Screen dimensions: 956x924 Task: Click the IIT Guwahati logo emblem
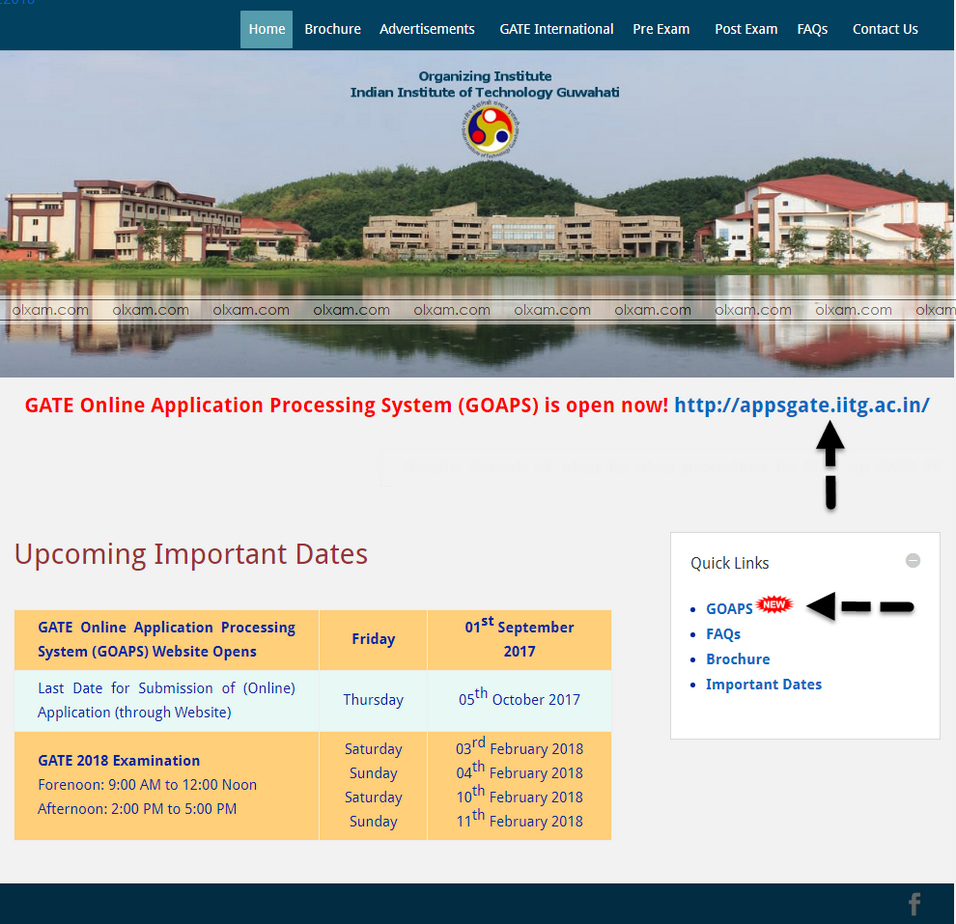pyautogui.click(x=490, y=130)
